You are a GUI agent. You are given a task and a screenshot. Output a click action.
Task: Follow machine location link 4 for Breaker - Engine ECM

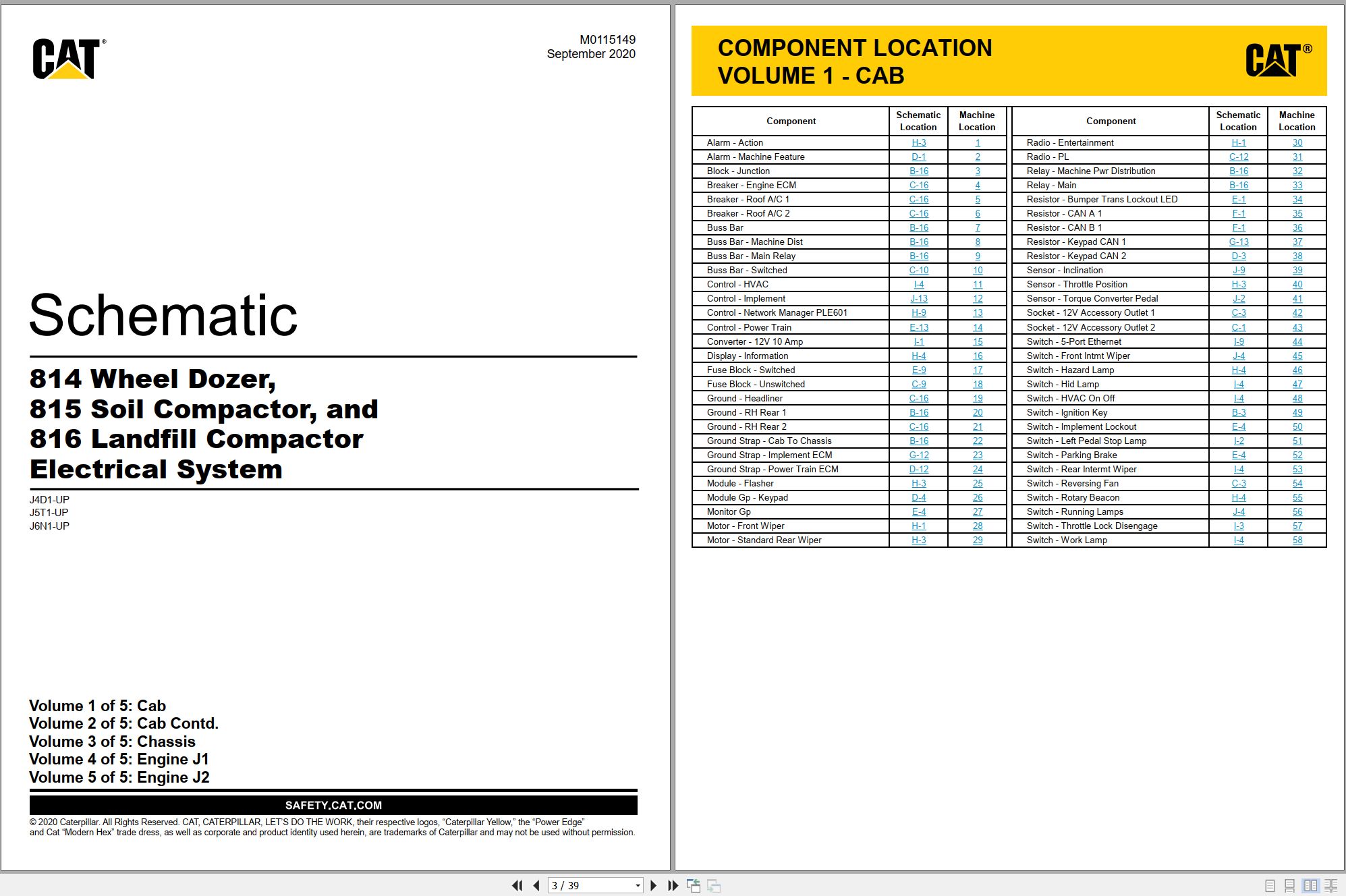(x=977, y=185)
